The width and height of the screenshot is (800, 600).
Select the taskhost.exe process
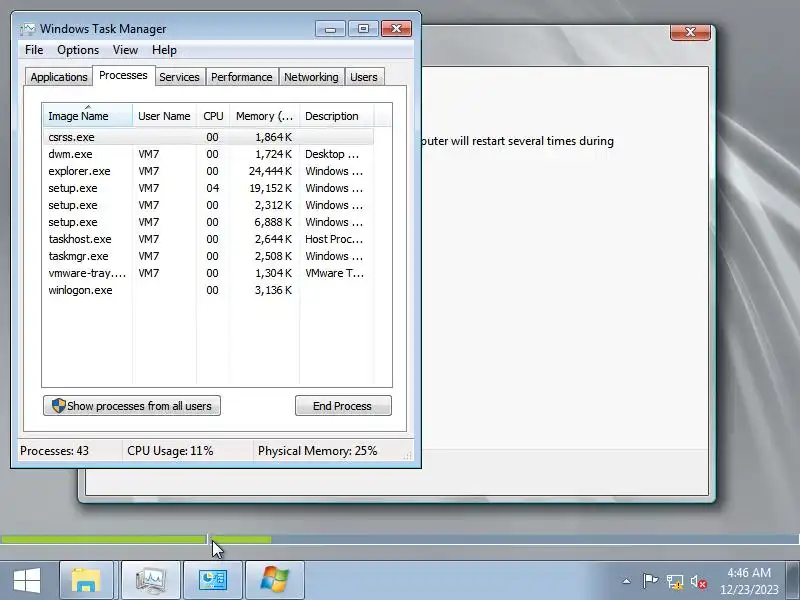point(208,239)
